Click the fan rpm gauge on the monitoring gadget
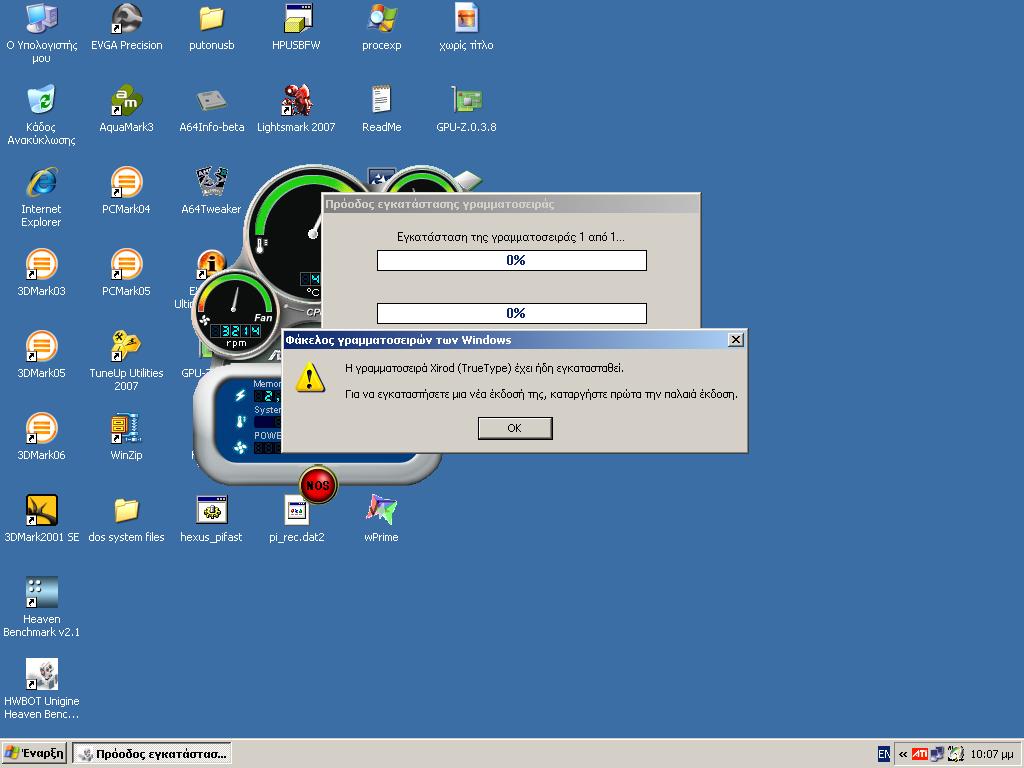Image resolution: width=1024 pixels, height=768 pixels. coord(235,315)
